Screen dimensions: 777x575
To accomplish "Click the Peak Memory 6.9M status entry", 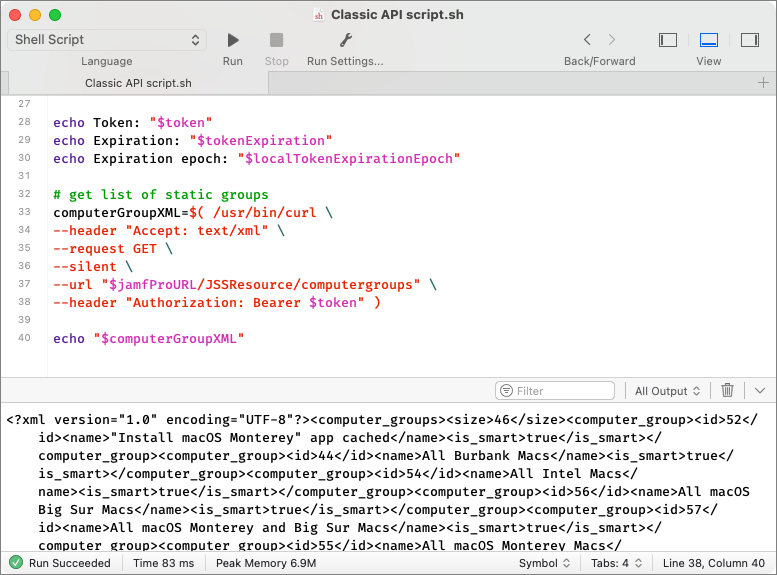I will coord(266,563).
